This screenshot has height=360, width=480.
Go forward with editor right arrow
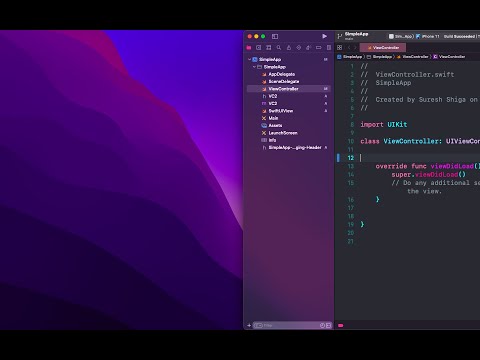[355, 48]
